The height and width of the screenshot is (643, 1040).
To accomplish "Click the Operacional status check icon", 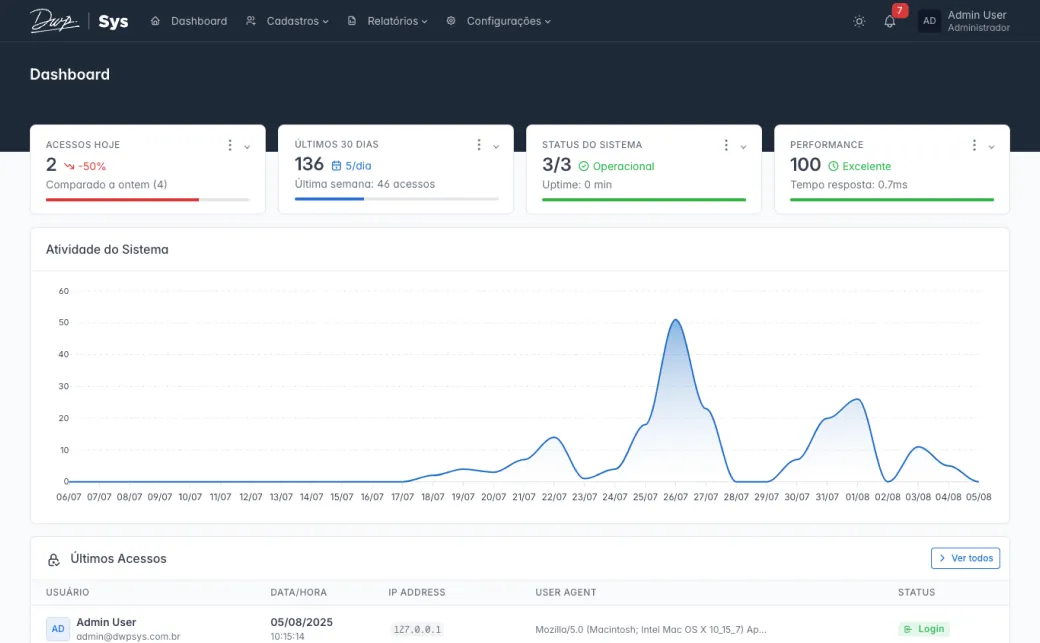I will 584,165.
